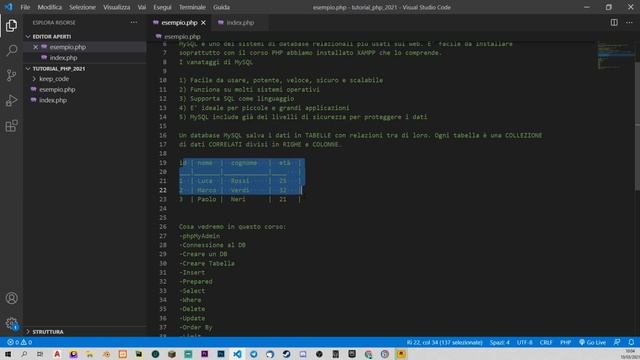Show errors and warnings in status bar

click(x=19, y=342)
